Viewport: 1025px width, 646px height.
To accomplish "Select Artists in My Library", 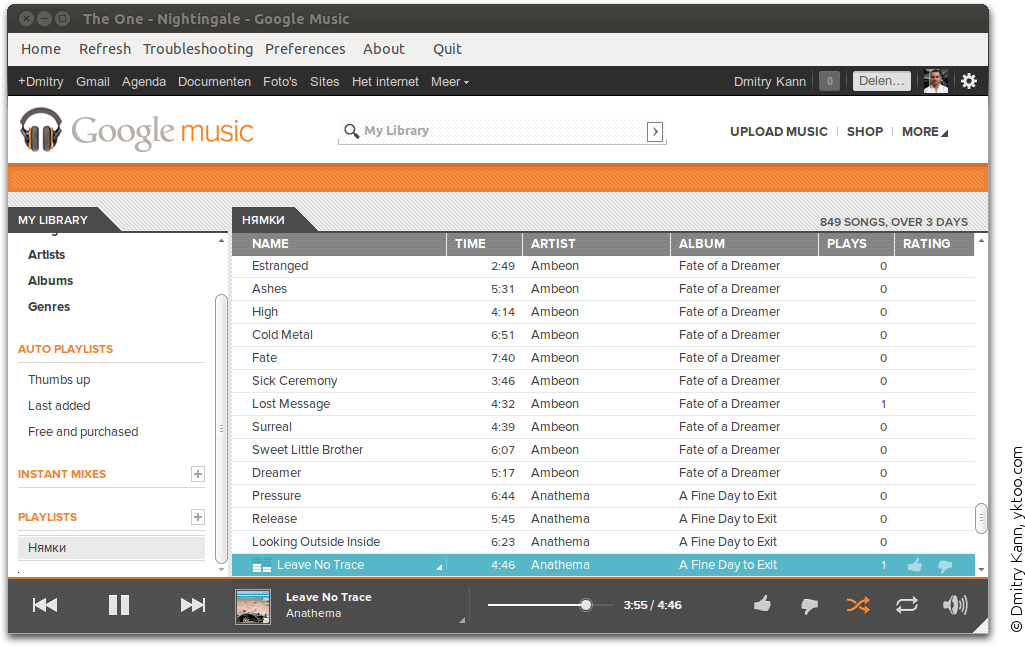I will coord(46,255).
